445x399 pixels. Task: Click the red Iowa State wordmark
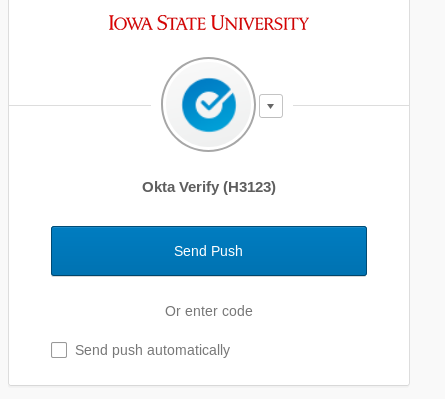pyautogui.click(x=209, y=23)
